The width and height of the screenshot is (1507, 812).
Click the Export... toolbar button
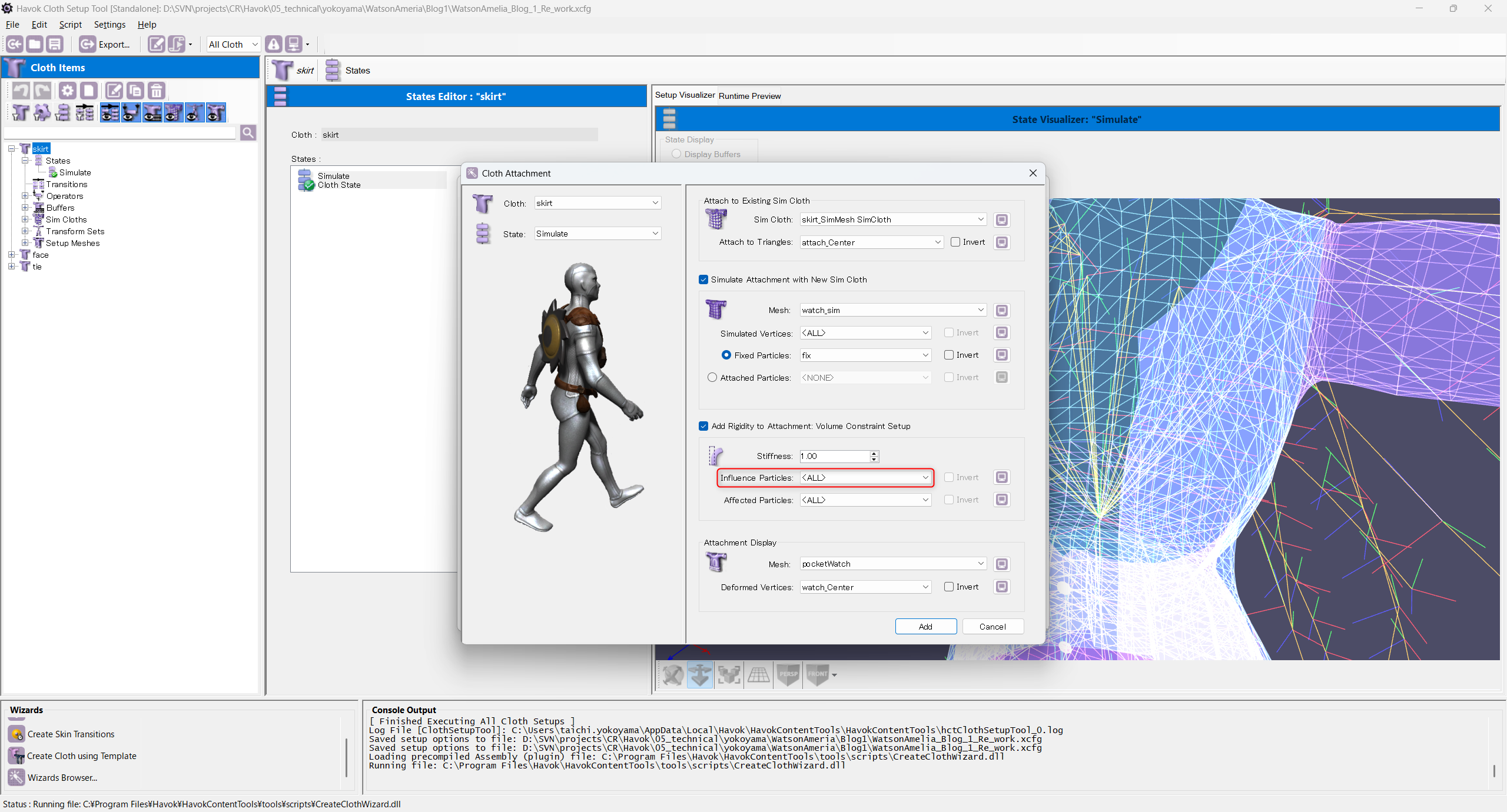click(105, 44)
